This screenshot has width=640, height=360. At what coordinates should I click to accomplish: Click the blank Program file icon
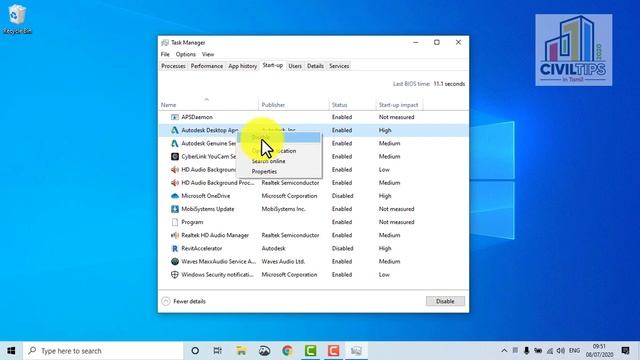coord(175,222)
